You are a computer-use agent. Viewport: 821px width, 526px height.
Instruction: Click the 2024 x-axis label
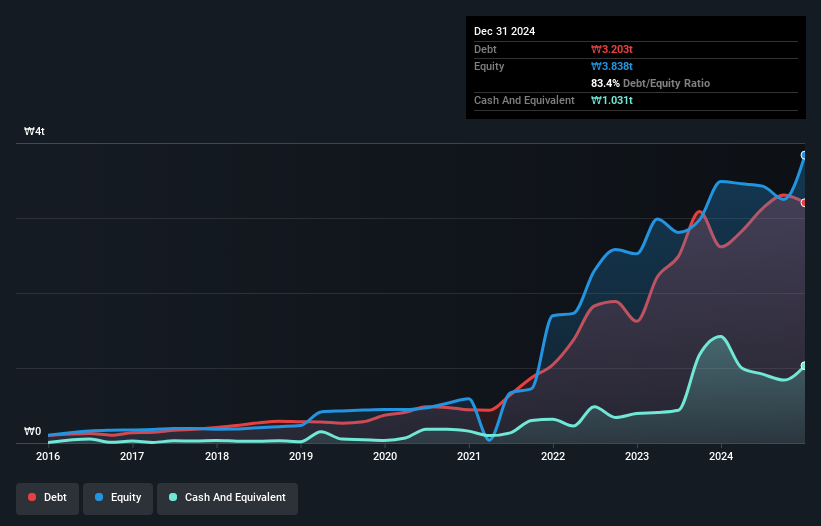[721, 456]
